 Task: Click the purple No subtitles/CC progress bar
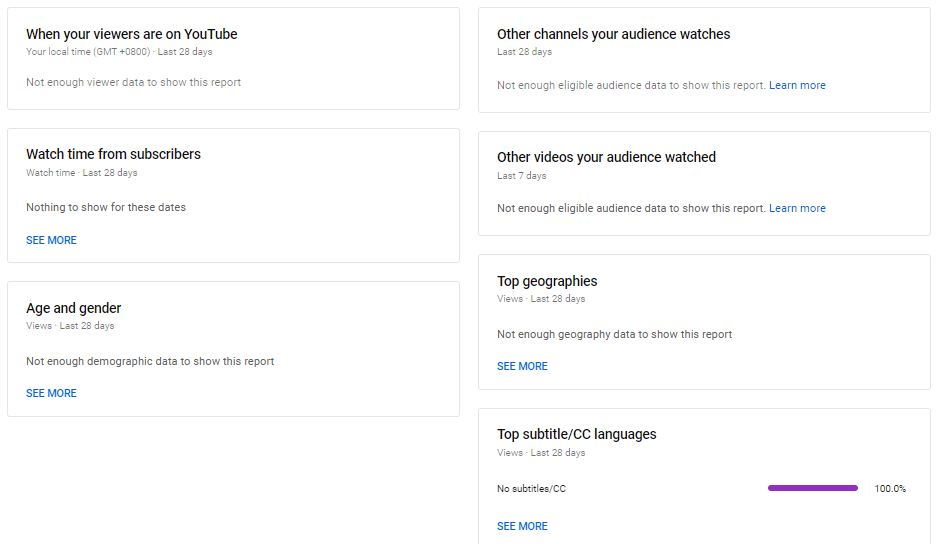pyautogui.click(x=813, y=488)
